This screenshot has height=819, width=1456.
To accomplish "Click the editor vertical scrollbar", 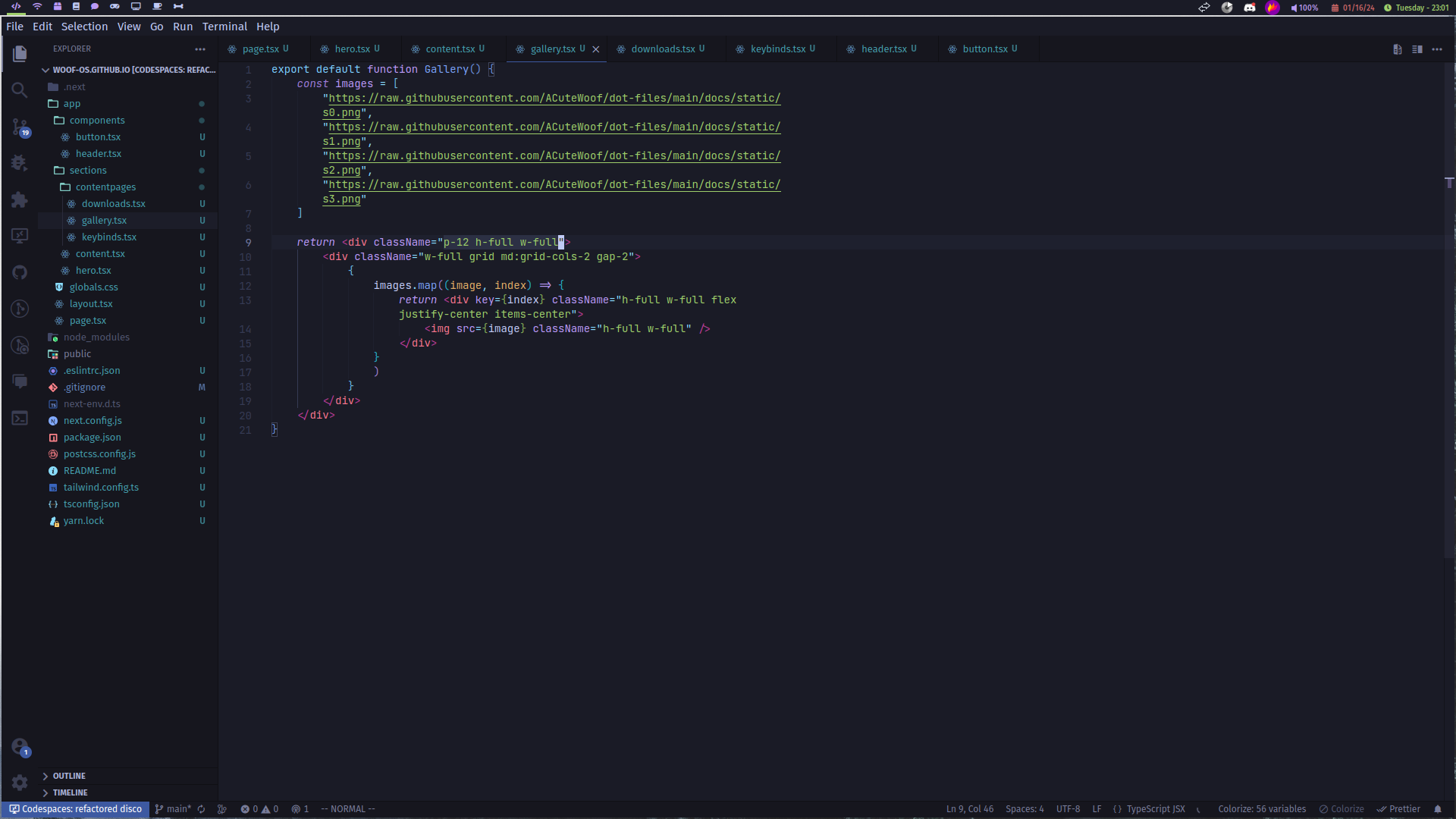I will [x=1449, y=303].
